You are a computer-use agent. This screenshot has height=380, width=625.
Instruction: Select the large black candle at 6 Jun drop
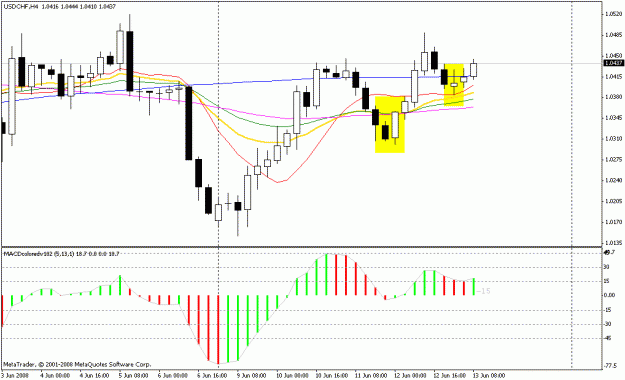[189, 123]
